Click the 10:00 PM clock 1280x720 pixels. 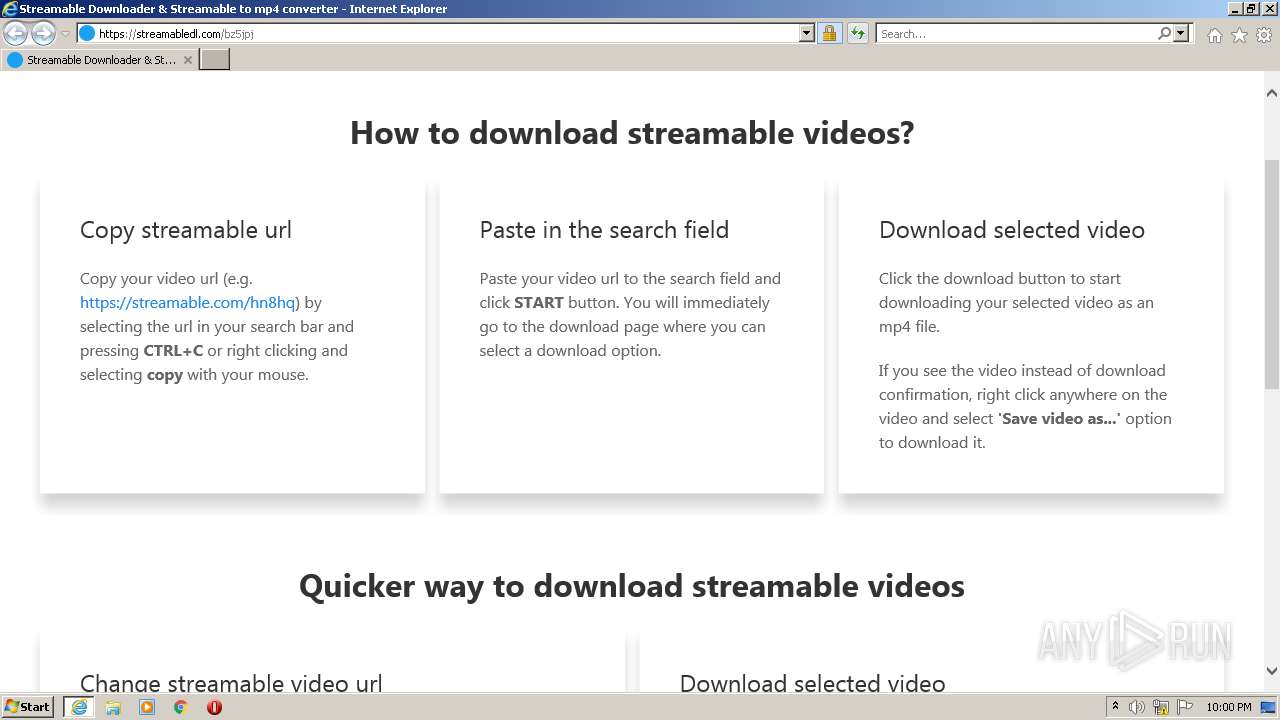tap(1229, 707)
